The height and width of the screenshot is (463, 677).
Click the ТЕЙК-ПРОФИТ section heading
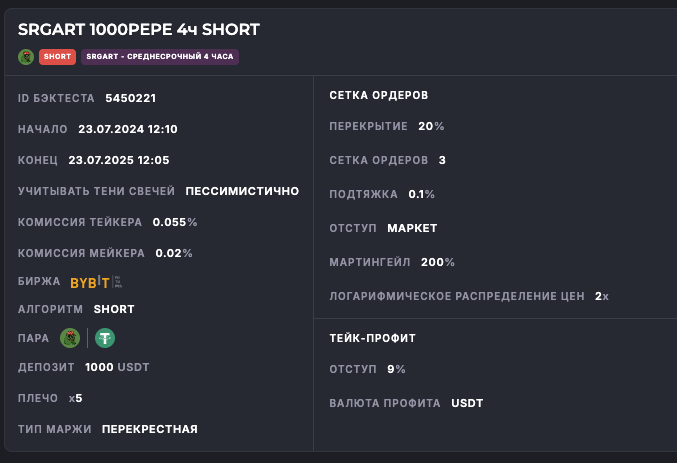point(372,338)
